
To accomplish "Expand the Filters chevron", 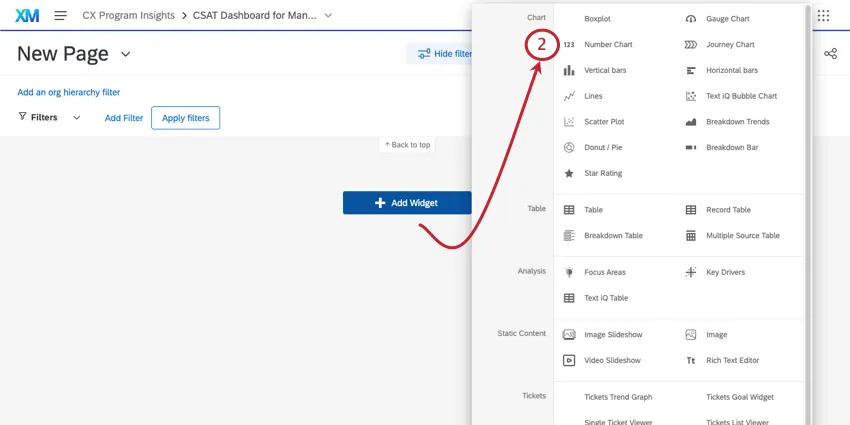I will click(x=77, y=118).
